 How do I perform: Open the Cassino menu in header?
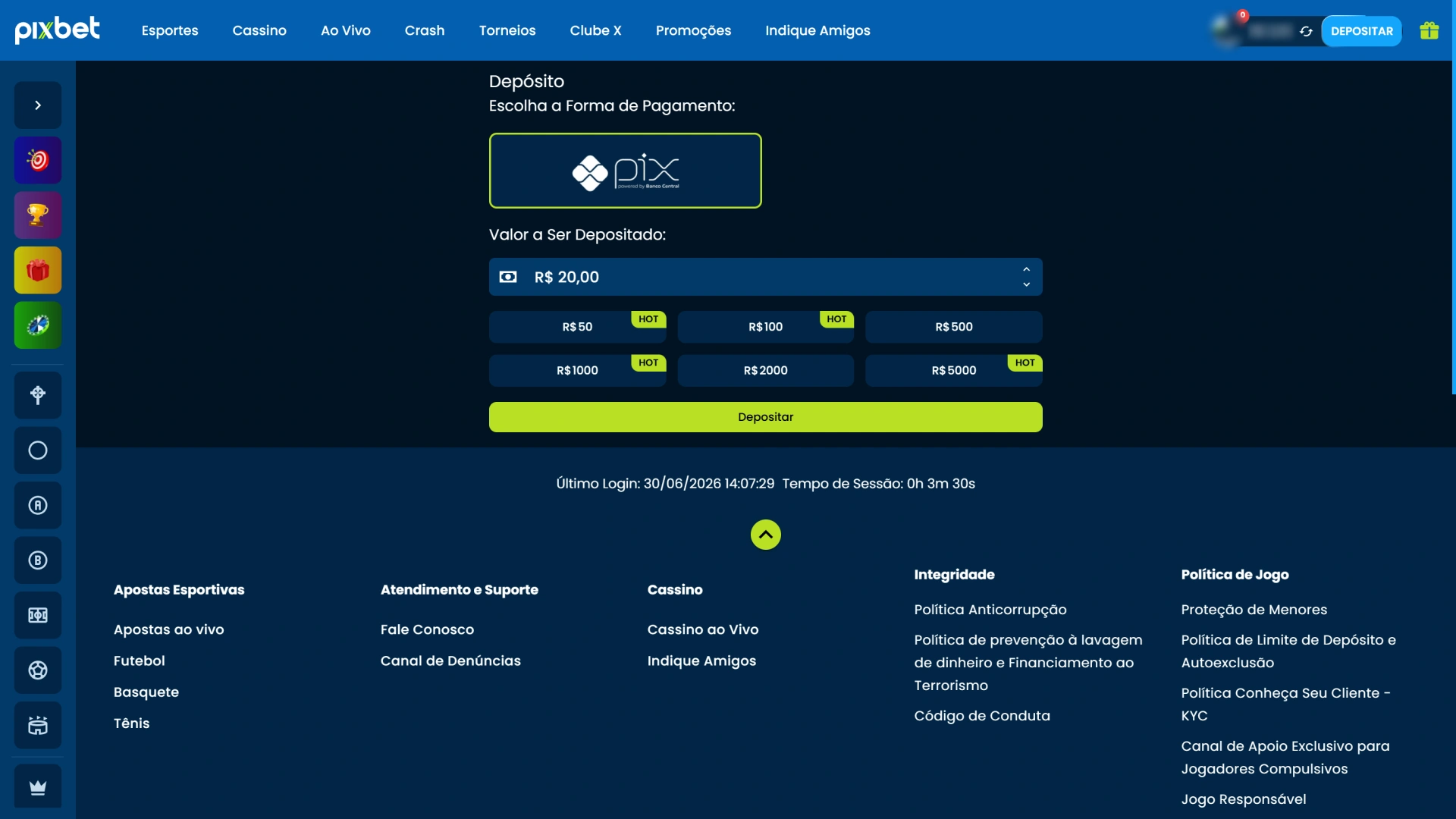(259, 30)
